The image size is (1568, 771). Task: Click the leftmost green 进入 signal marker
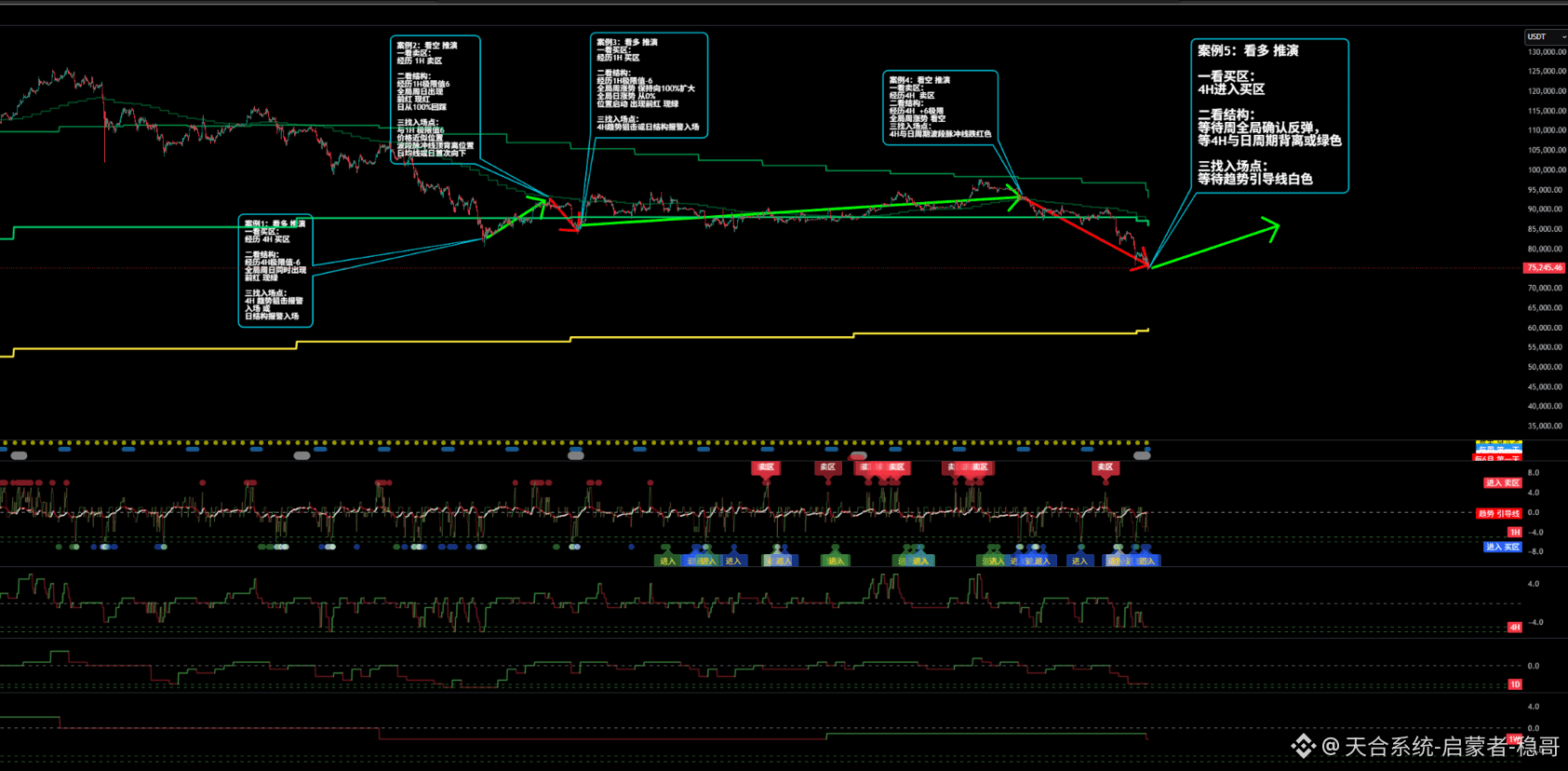click(666, 561)
